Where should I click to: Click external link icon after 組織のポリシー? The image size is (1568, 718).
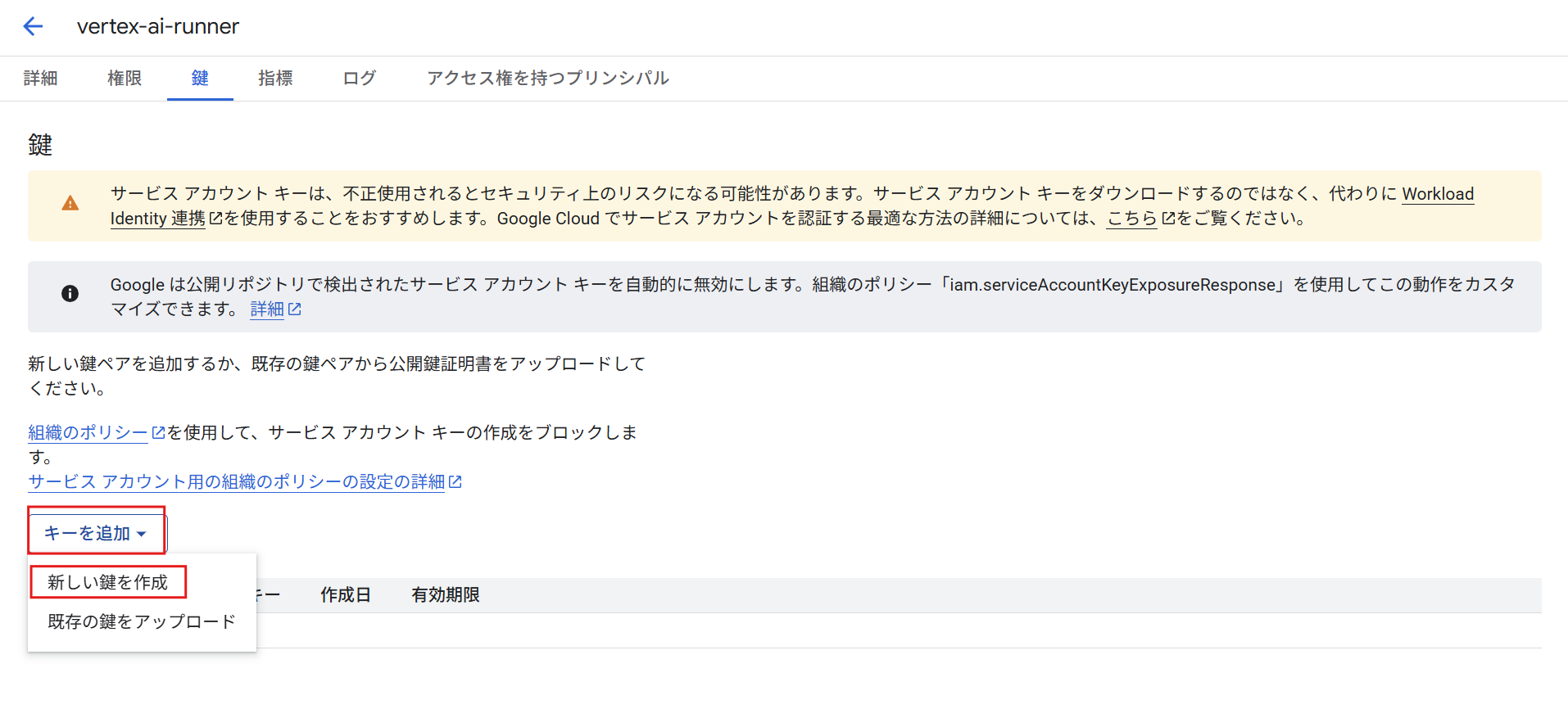159,433
